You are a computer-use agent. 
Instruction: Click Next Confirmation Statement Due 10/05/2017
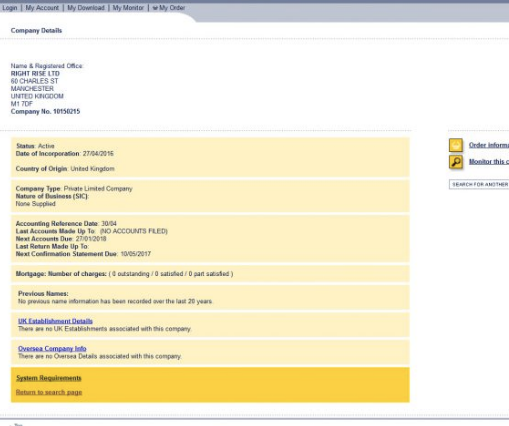[83, 254]
